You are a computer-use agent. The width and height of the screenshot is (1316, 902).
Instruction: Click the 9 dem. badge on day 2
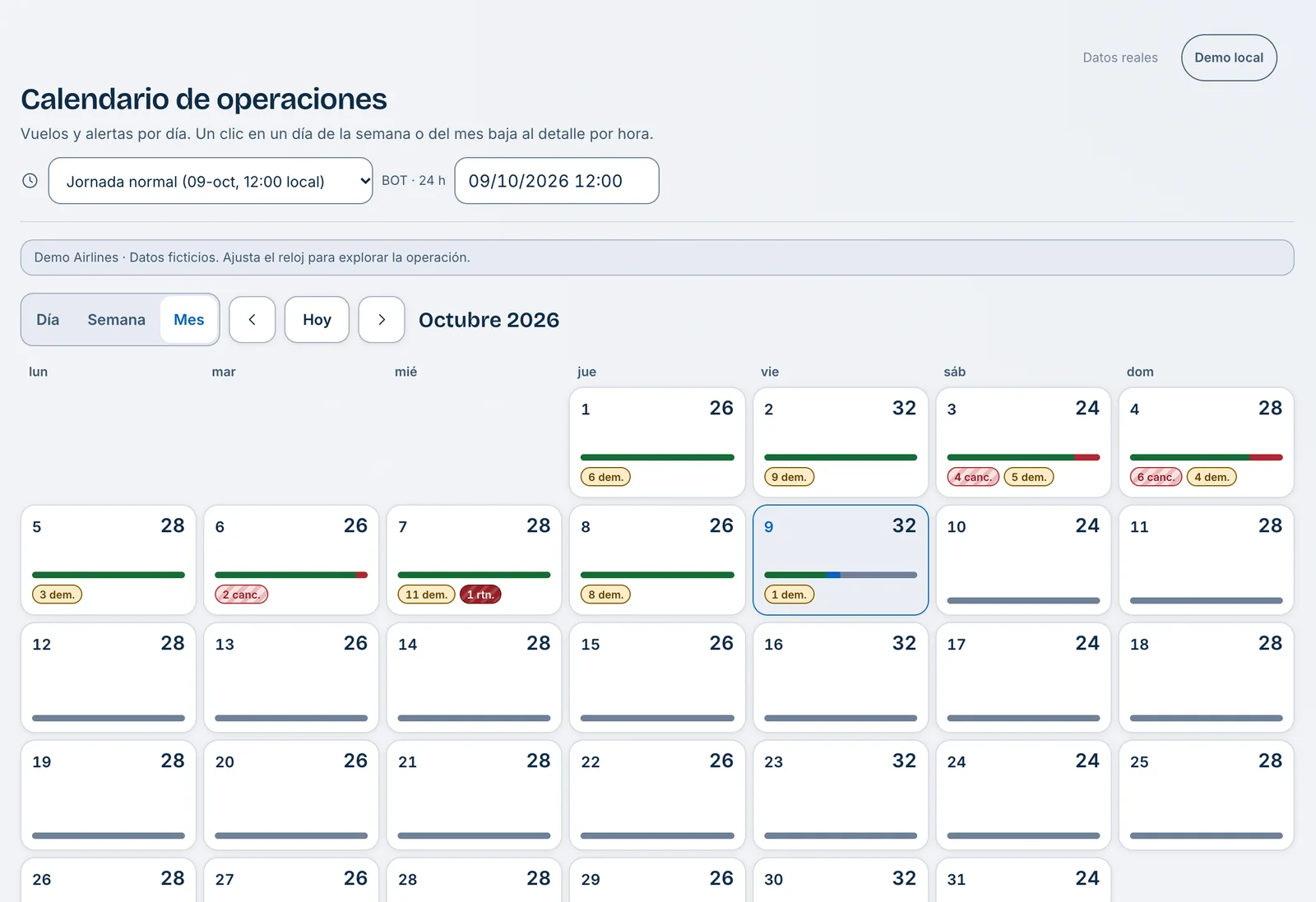pyautogui.click(x=789, y=477)
